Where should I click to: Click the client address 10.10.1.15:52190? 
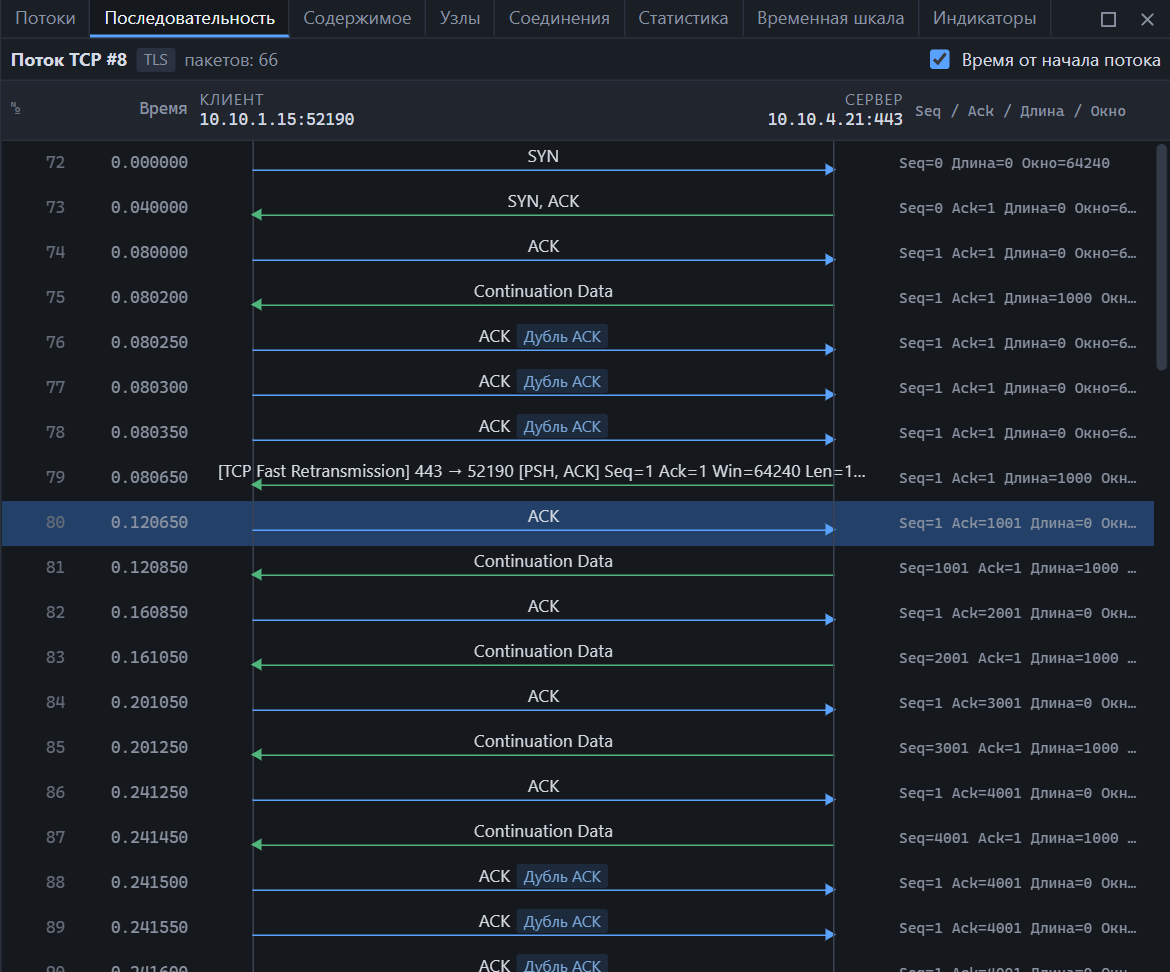pos(277,119)
